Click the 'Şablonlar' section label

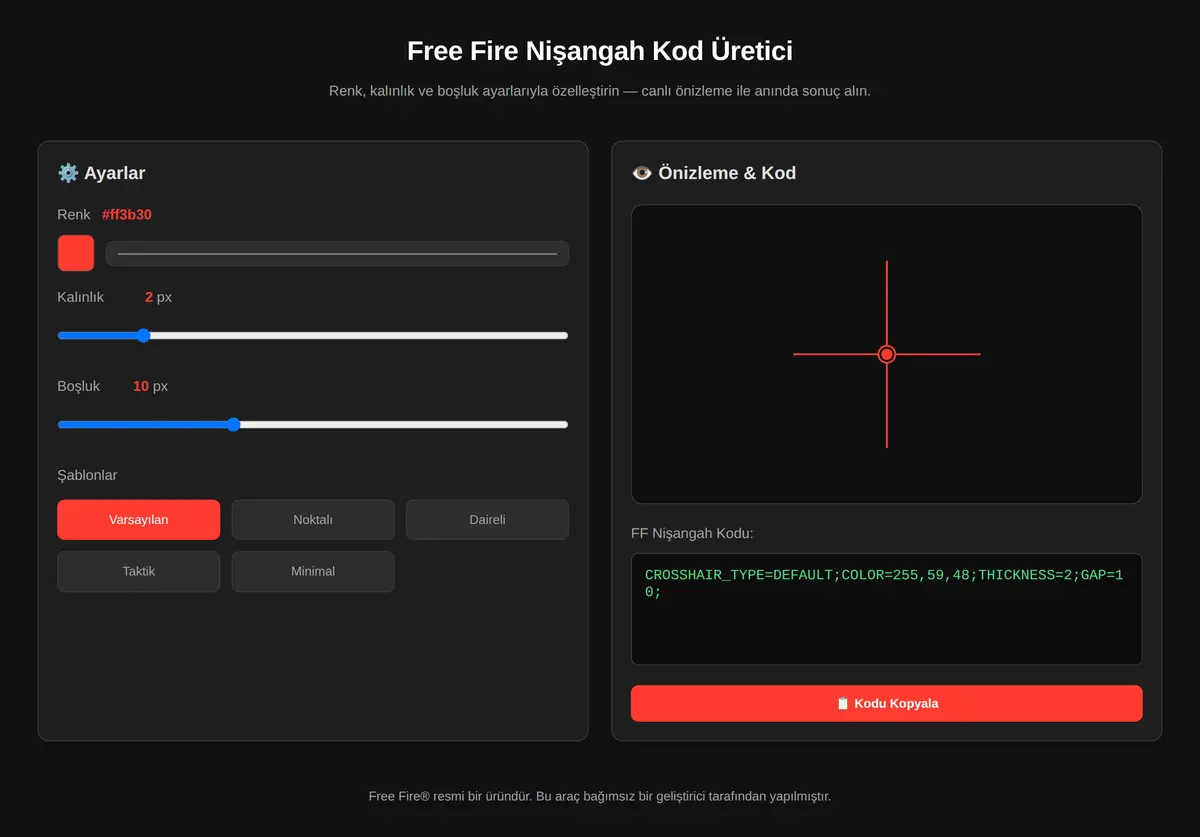[87, 475]
